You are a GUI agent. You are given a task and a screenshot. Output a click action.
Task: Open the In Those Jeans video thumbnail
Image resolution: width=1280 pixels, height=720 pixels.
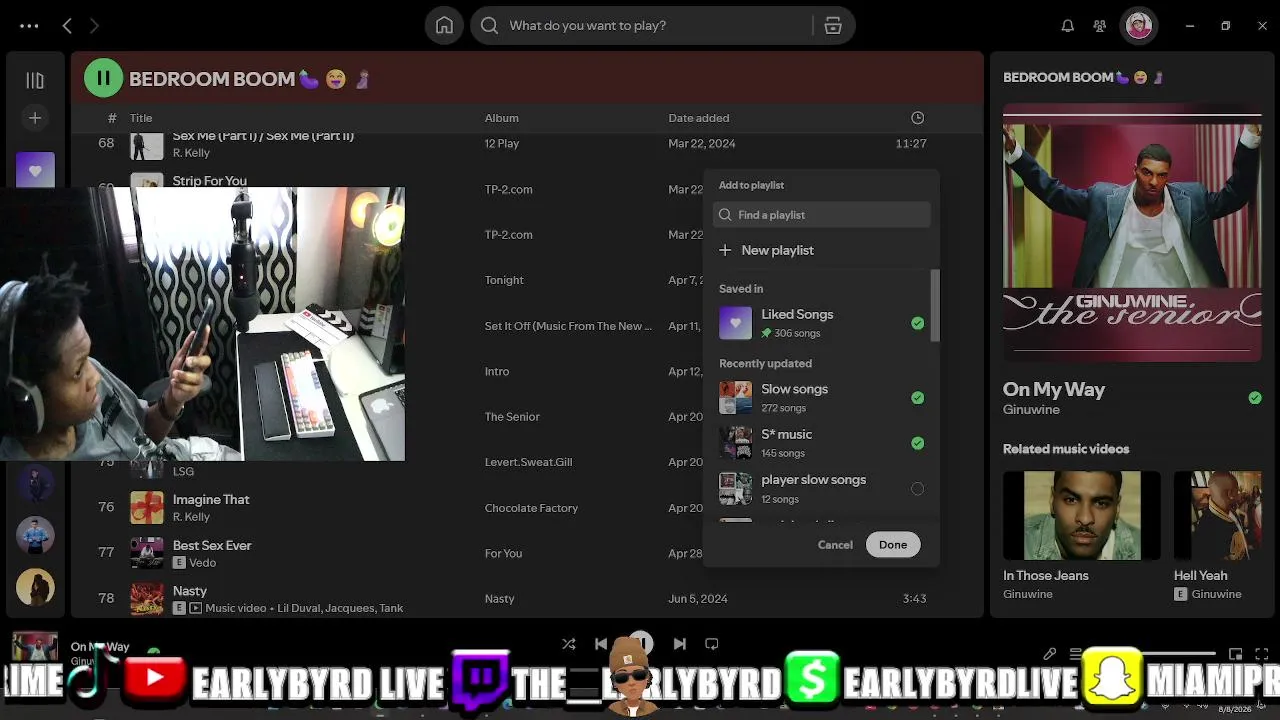pyautogui.click(x=1082, y=515)
